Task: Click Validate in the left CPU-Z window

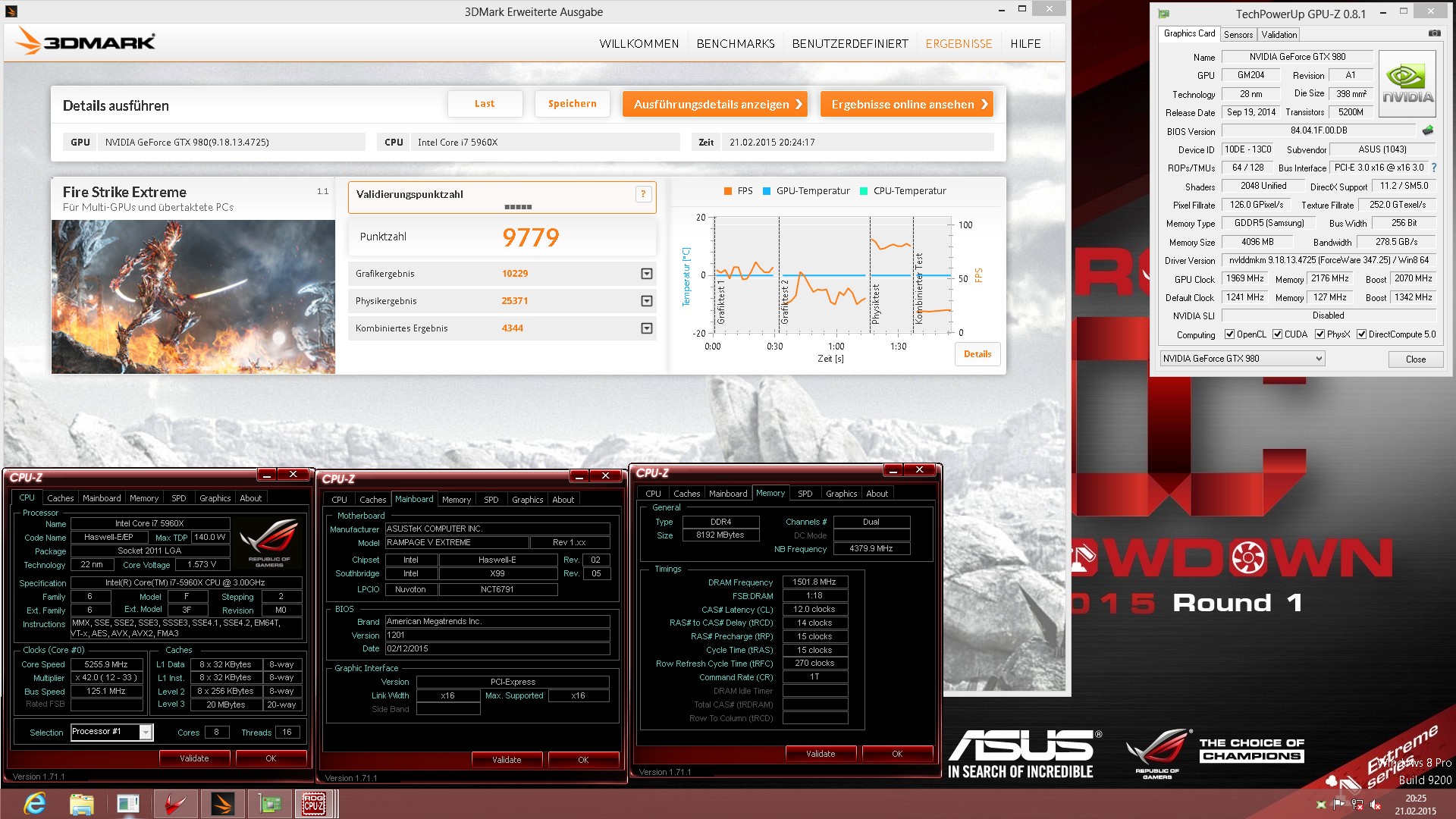Action: point(194,758)
